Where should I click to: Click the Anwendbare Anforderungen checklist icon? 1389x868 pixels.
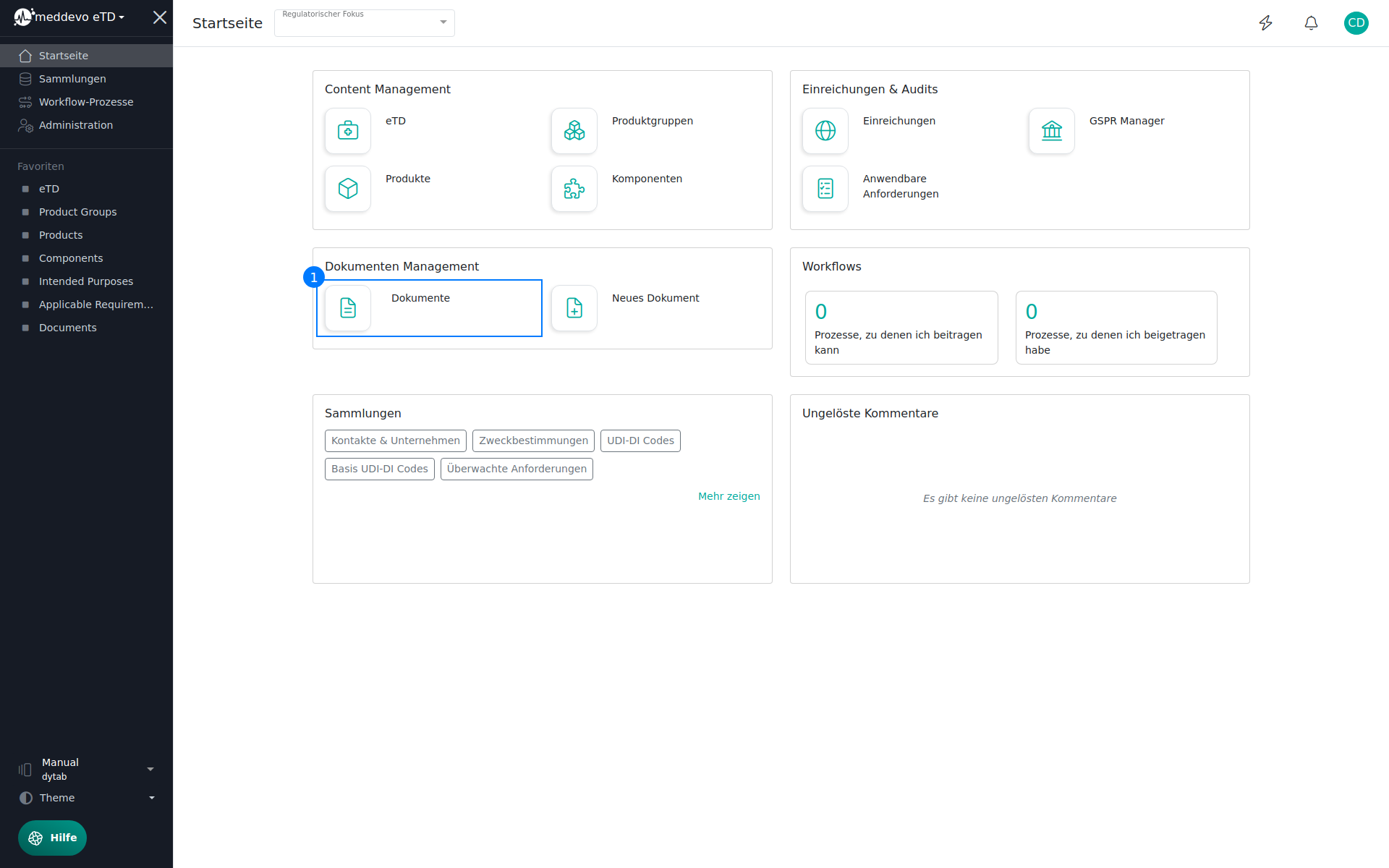tap(825, 189)
